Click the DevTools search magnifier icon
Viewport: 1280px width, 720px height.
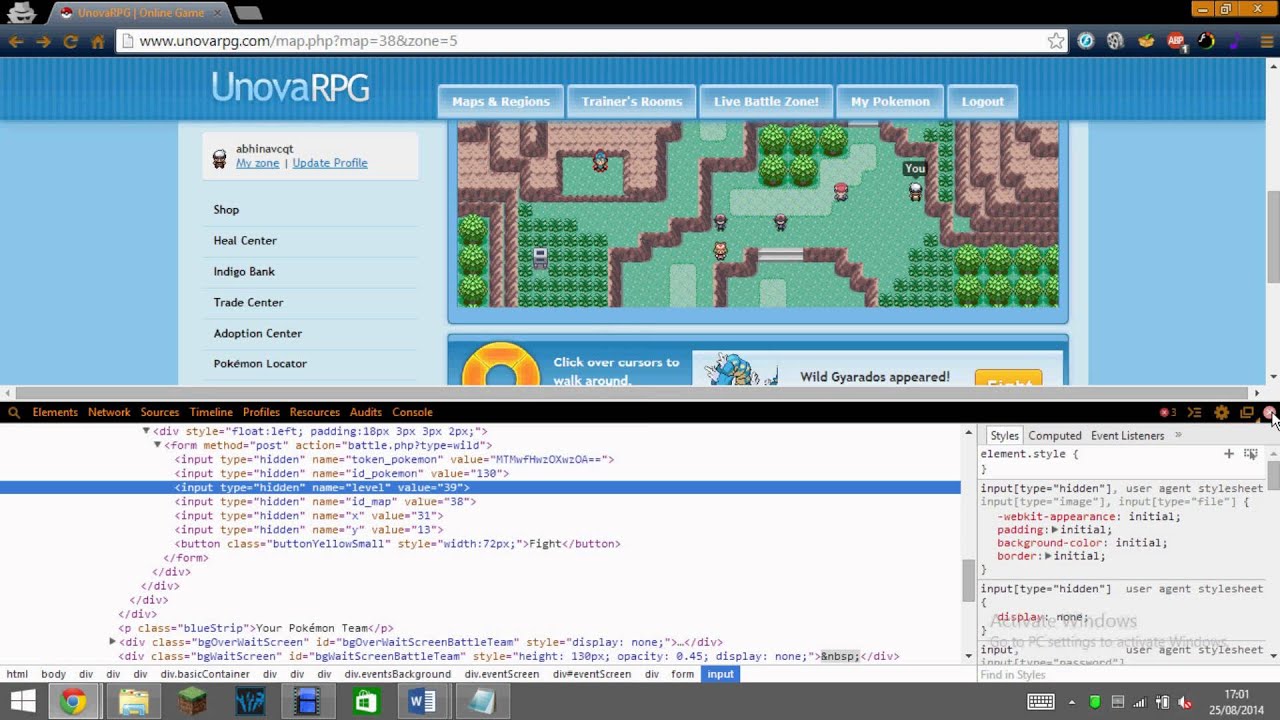pyautogui.click(x=14, y=412)
